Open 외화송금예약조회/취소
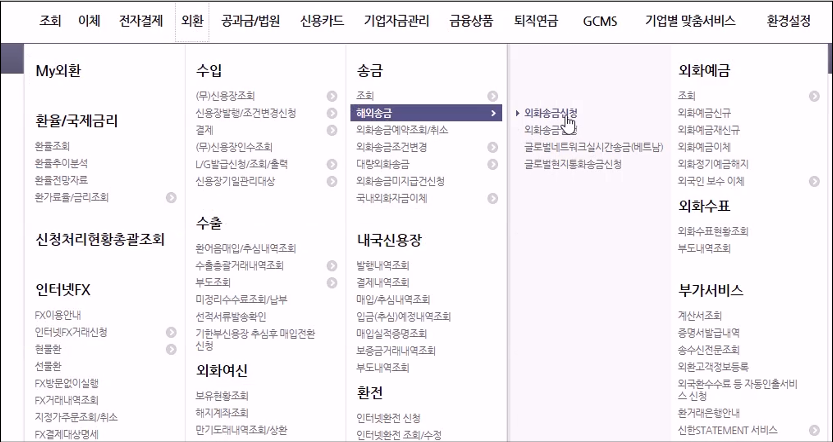 [402, 130]
